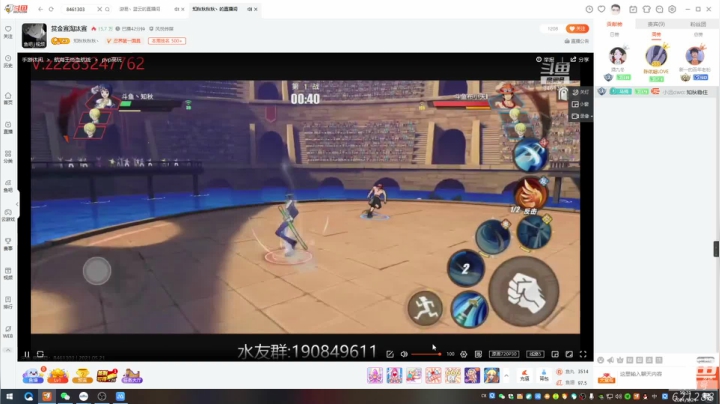The height and width of the screenshot is (404, 720).
Task: Open the Home section in left sidebar
Action: coord(8,98)
